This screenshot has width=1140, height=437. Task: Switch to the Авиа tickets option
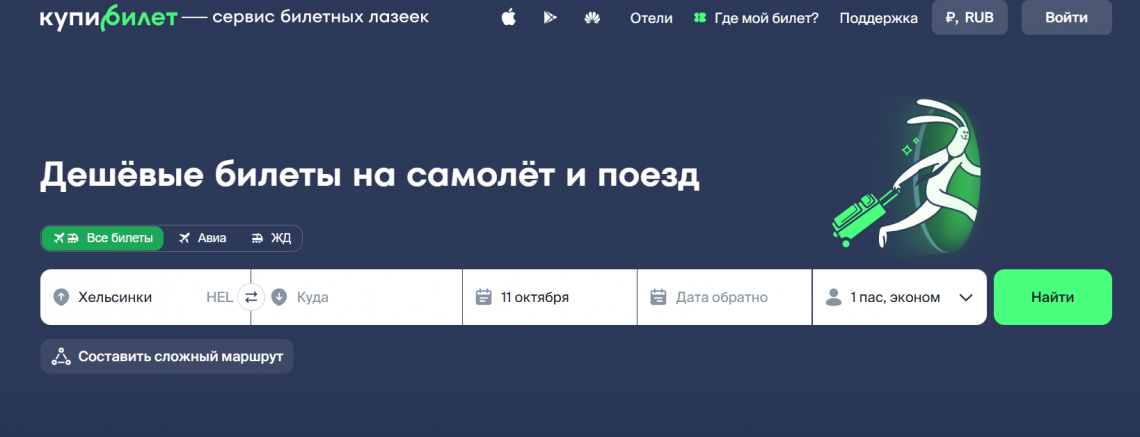point(202,238)
